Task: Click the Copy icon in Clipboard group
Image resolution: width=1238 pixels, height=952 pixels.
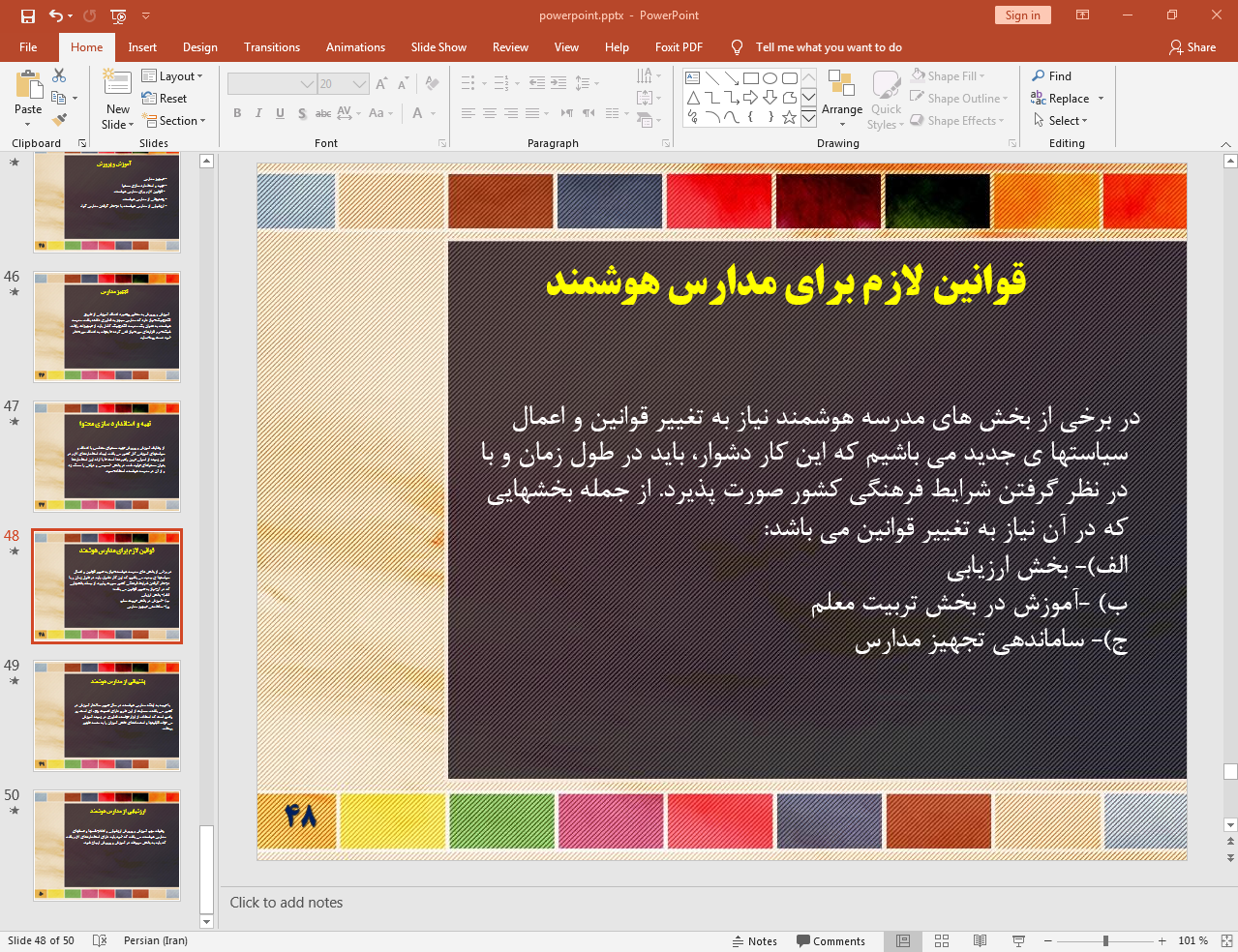Action: tap(59, 98)
